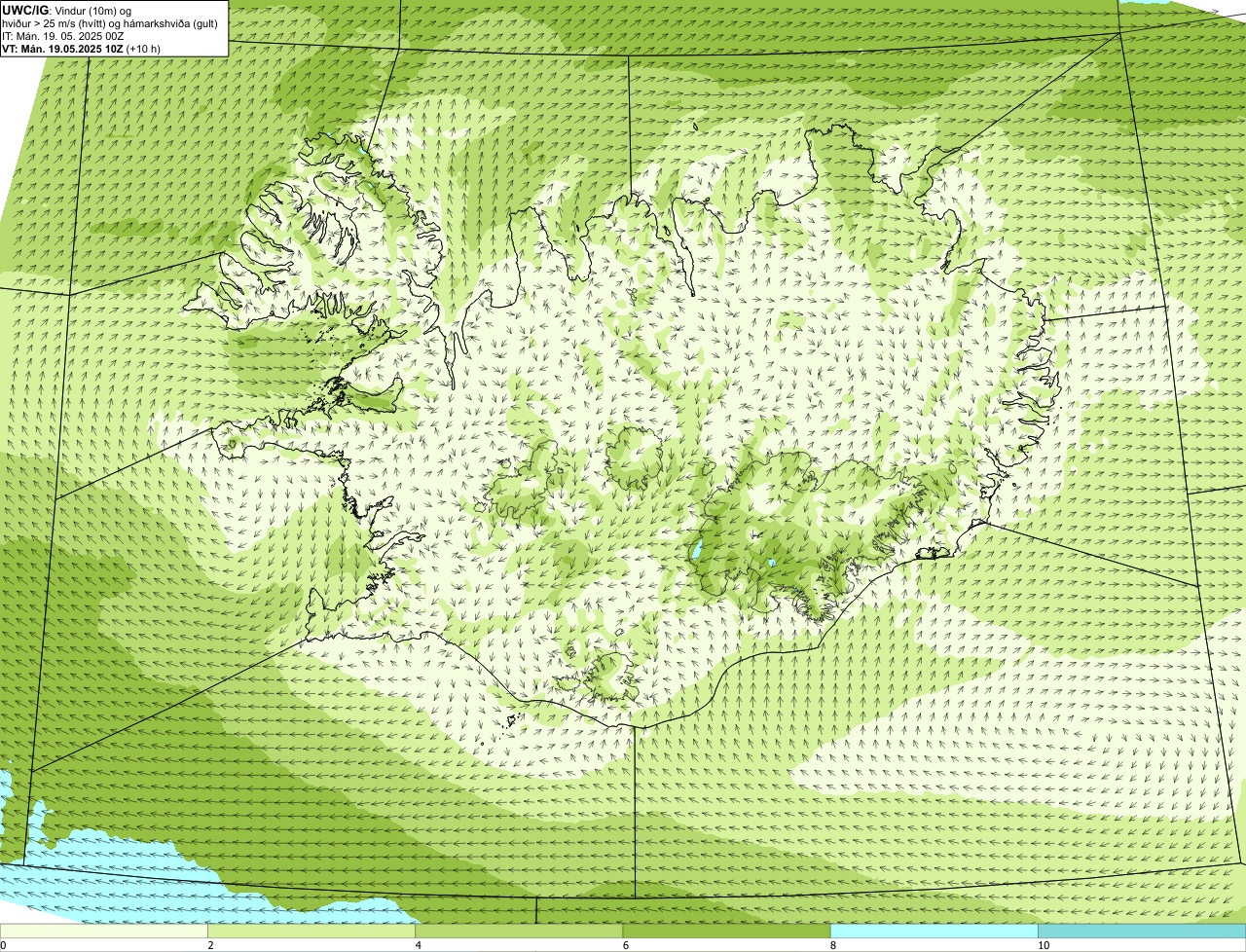Pick the 6–8 m/s dark green legend swatch
This screenshot has width=1246, height=952.
click(x=726, y=931)
